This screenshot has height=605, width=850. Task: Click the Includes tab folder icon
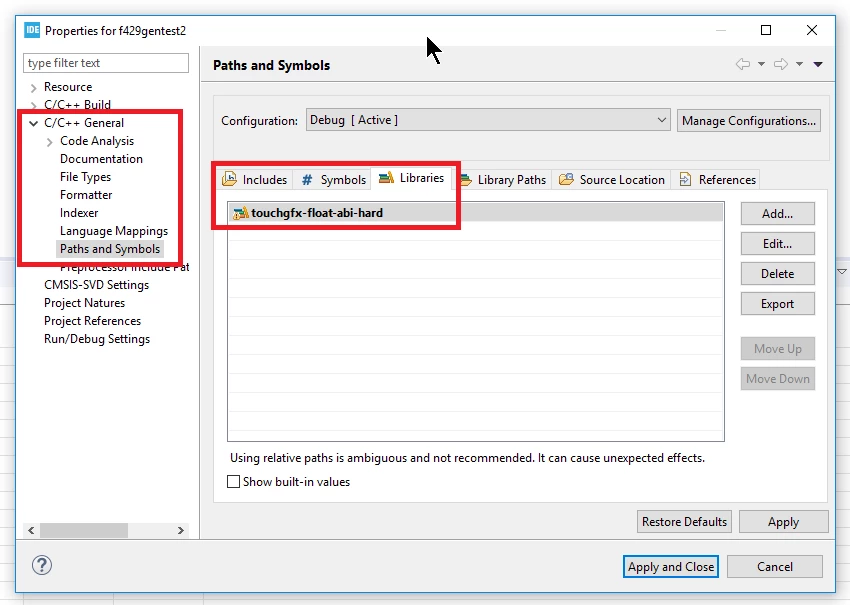point(229,178)
